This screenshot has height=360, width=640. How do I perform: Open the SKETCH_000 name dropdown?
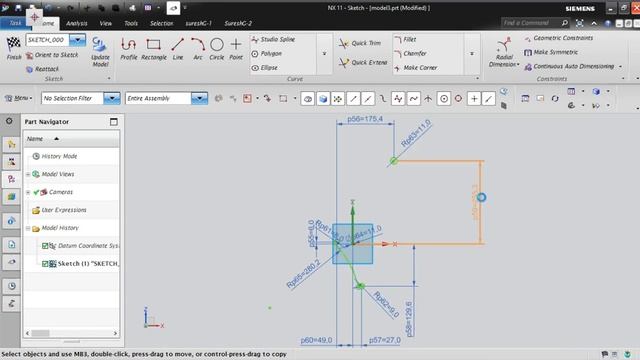click(77, 40)
